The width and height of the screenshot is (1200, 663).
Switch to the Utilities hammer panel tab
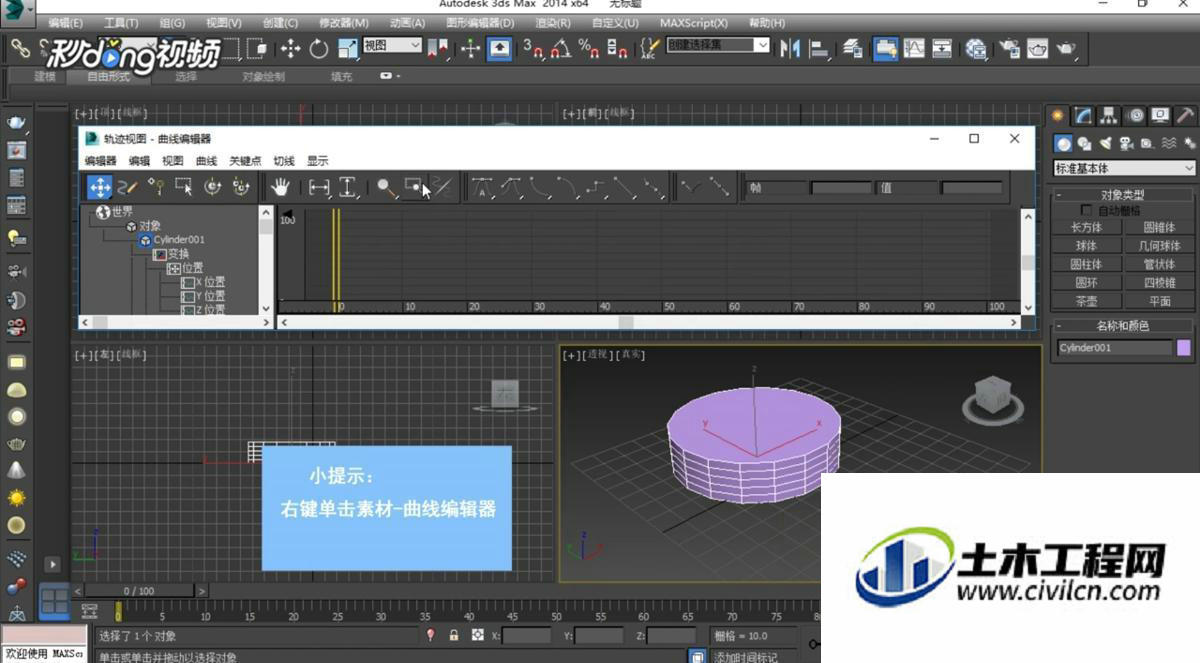coord(1185,116)
